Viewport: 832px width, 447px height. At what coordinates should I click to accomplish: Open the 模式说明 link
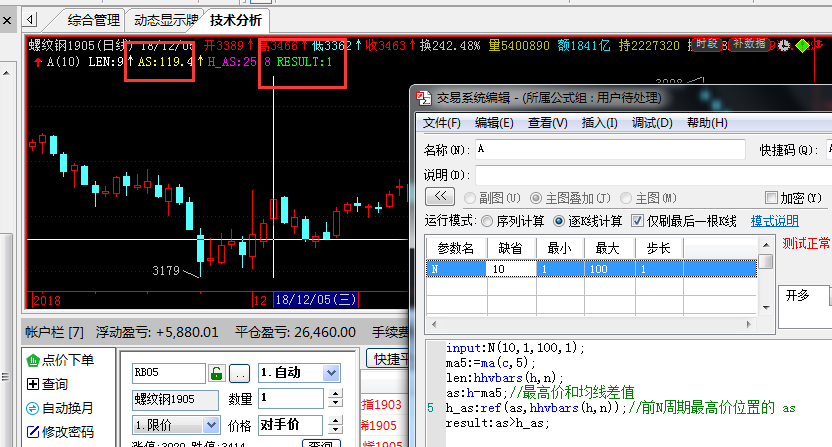click(774, 221)
